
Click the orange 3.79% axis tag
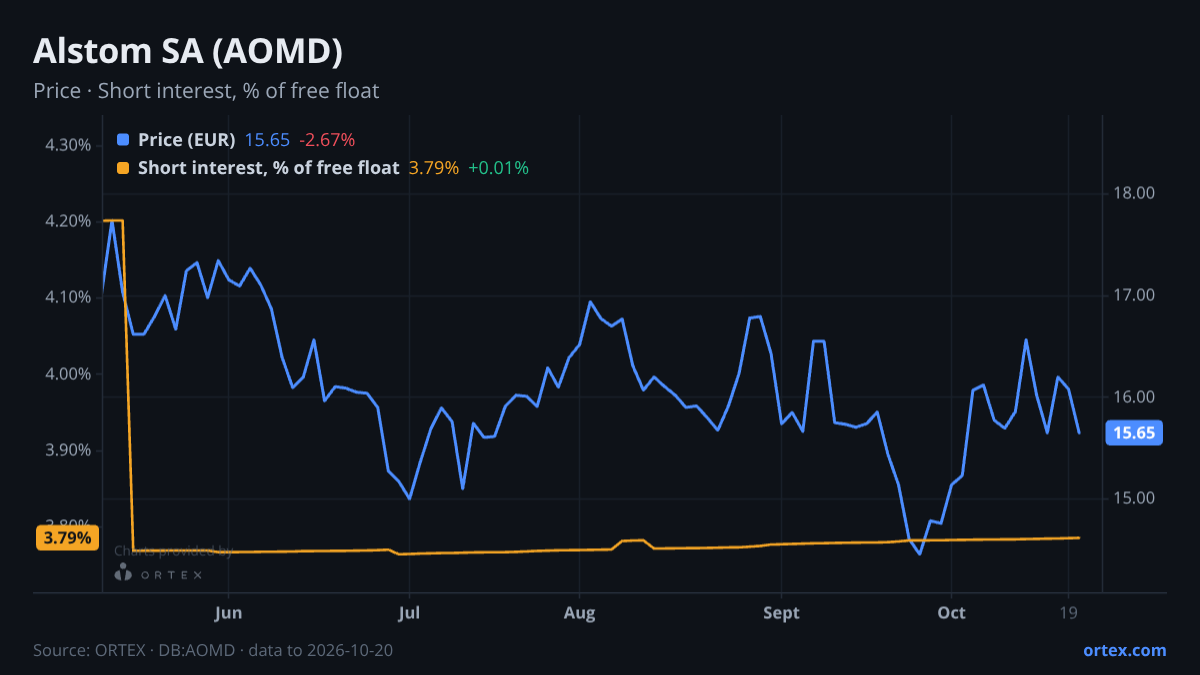pyautogui.click(x=68, y=538)
